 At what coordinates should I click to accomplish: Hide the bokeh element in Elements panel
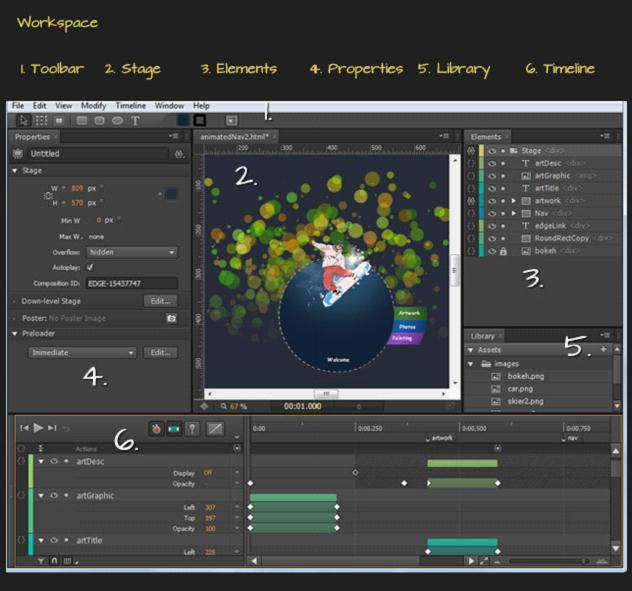click(492, 251)
